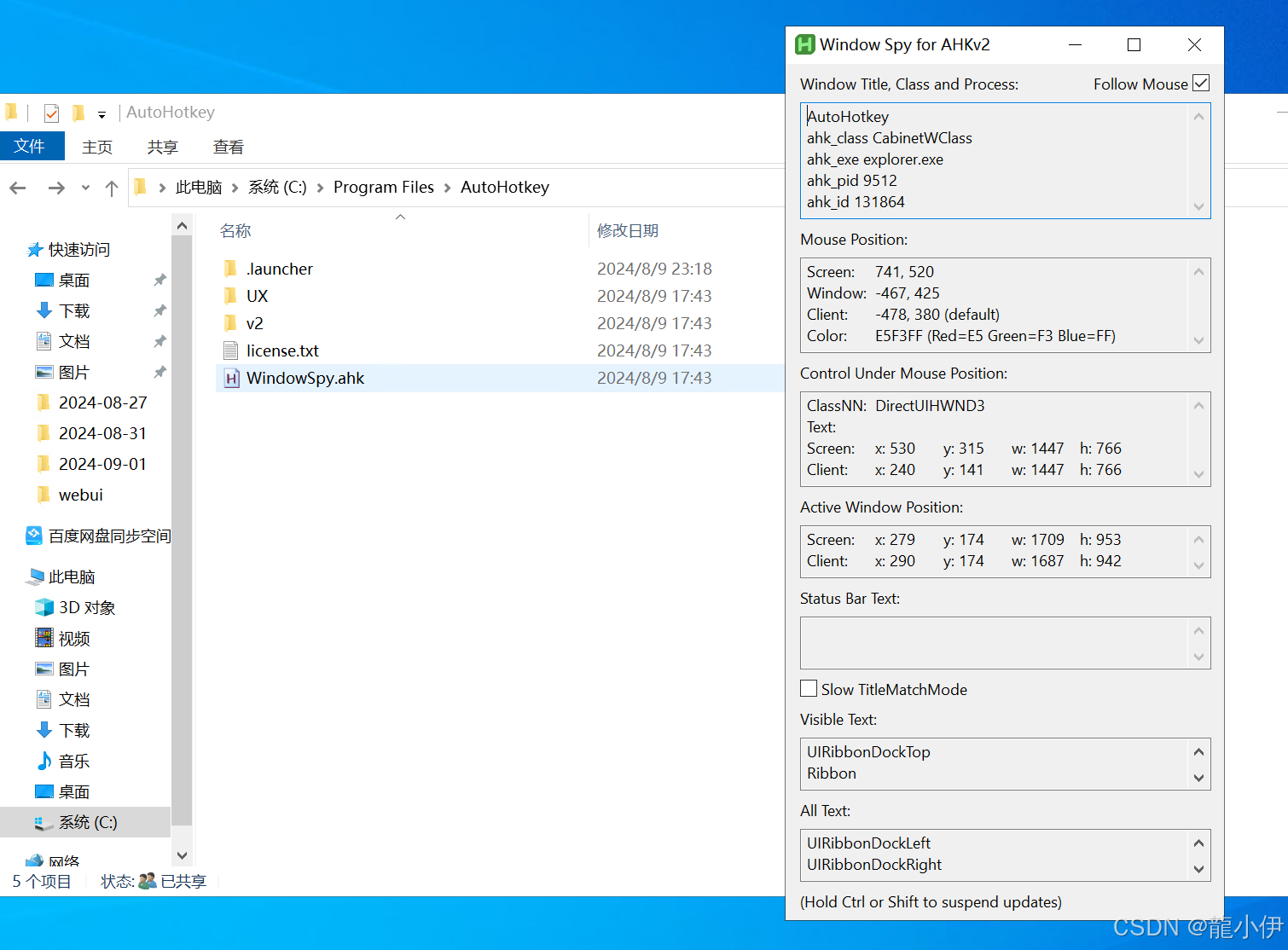1288x950 pixels.
Task: Click the ahk_exe explorer.exe line
Action: (875, 159)
